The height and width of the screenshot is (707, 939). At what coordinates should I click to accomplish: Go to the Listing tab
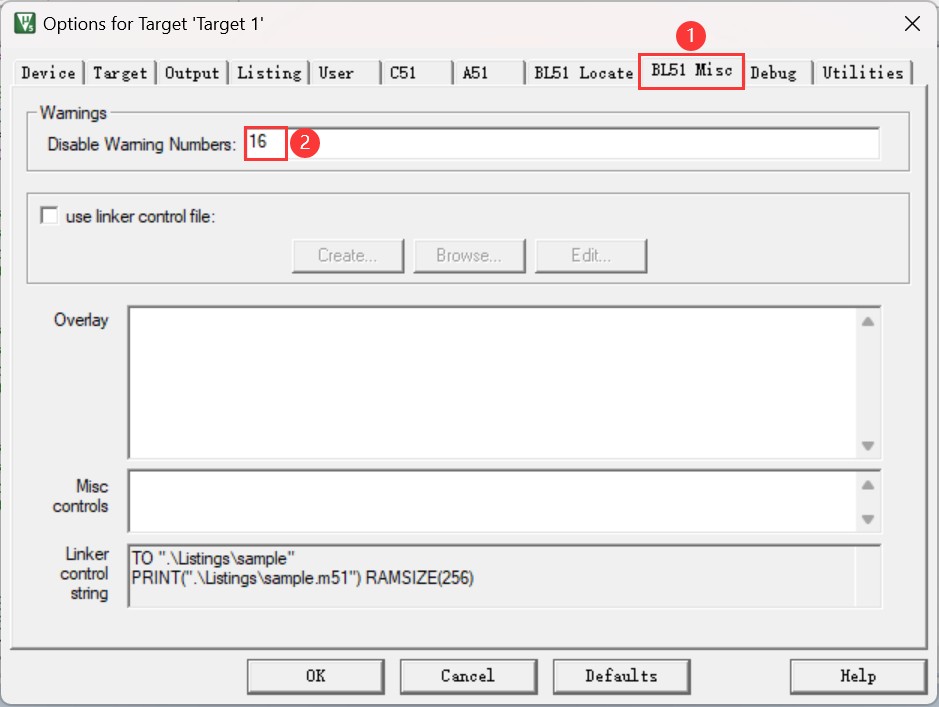[269, 73]
